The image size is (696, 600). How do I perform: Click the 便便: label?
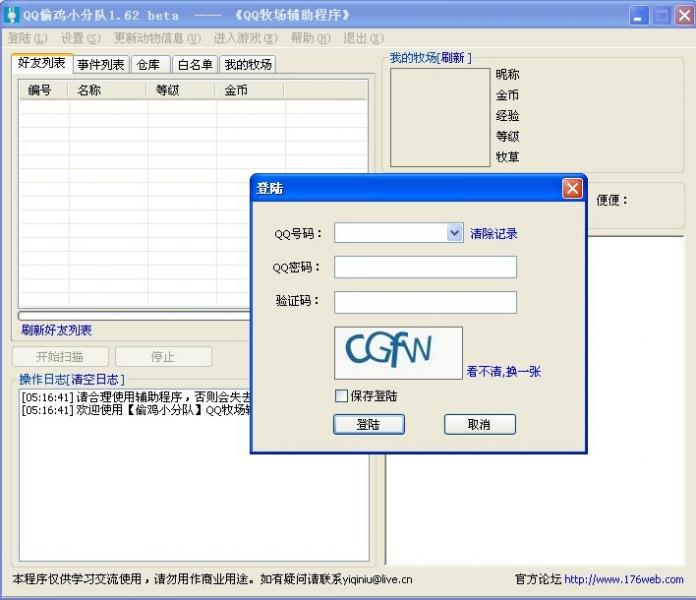[612, 200]
